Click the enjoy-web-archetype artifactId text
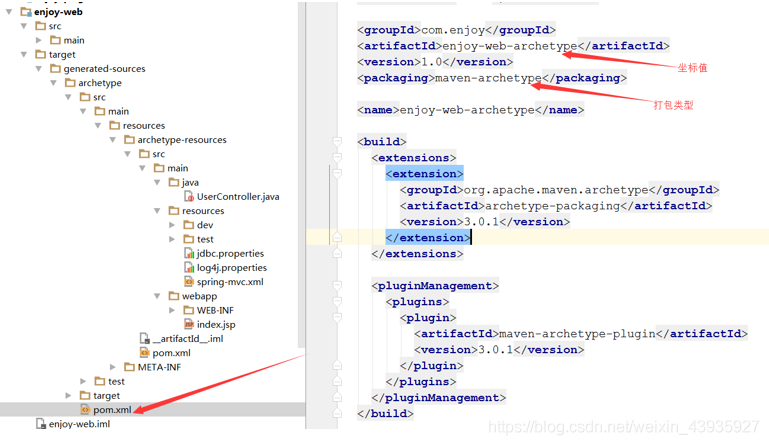The width and height of the screenshot is (769, 445). tap(509, 46)
